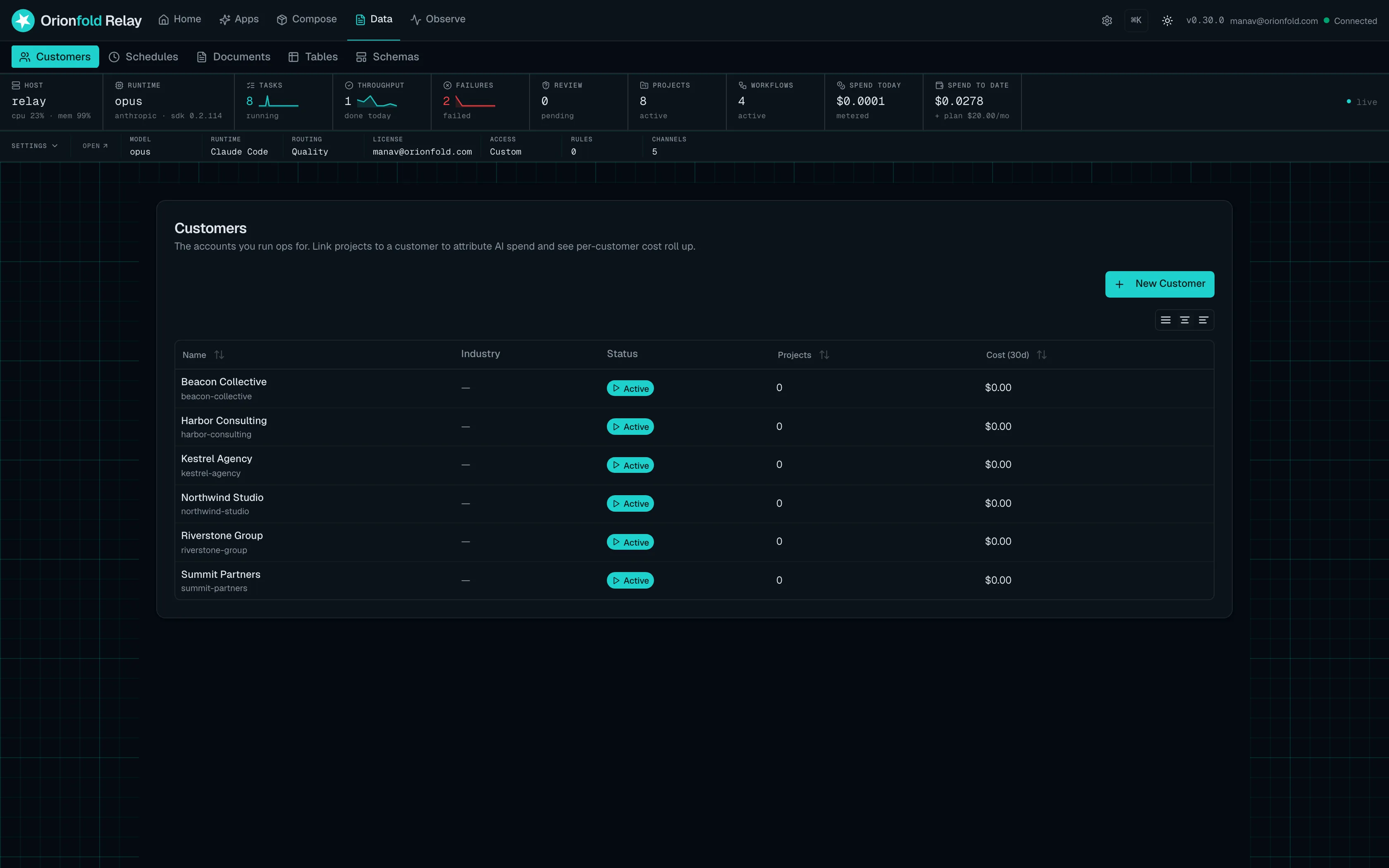Click Active status badge for Kestrel Agency
Image resolution: width=1389 pixels, height=868 pixels.
click(630, 465)
